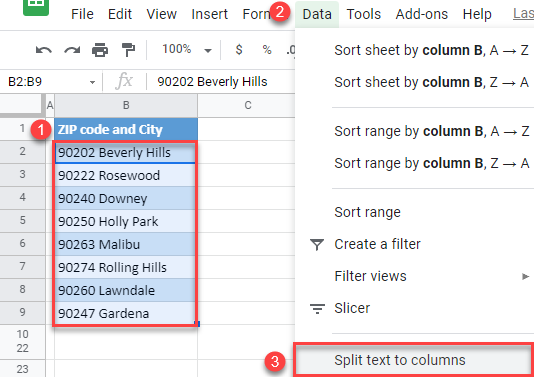Screen dimensions: 534x377
Task: Click the 90222 Rosewood cell
Action: [x=125, y=175]
